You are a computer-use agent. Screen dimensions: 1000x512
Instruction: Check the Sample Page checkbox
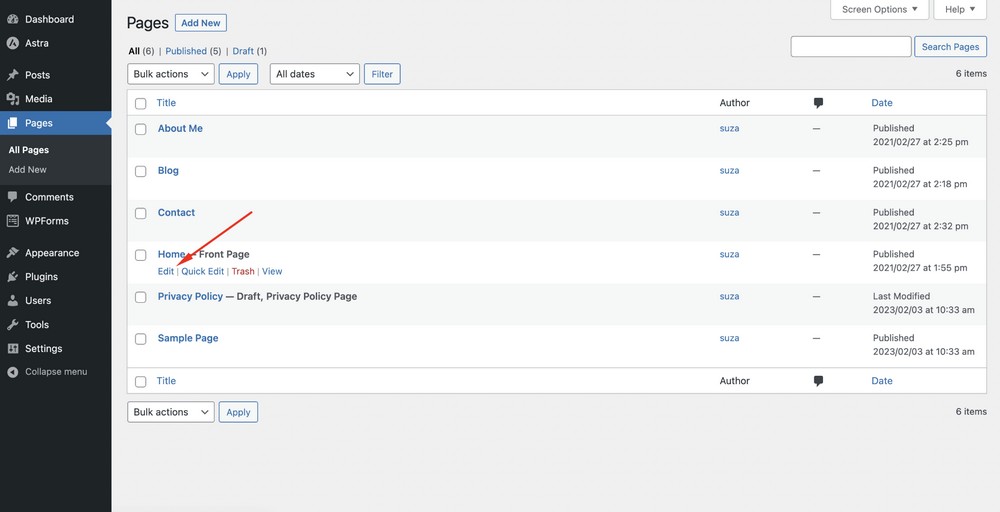(141, 339)
